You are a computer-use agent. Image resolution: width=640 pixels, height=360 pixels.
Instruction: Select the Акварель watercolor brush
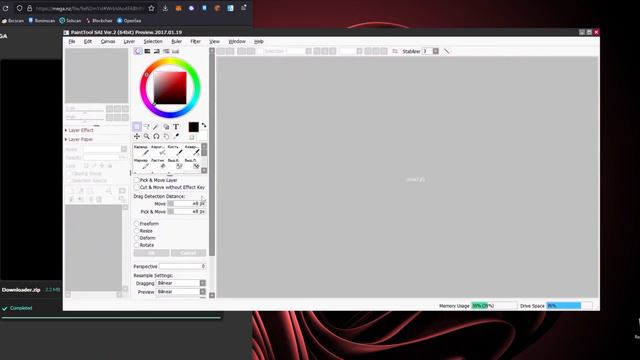[191, 150]
